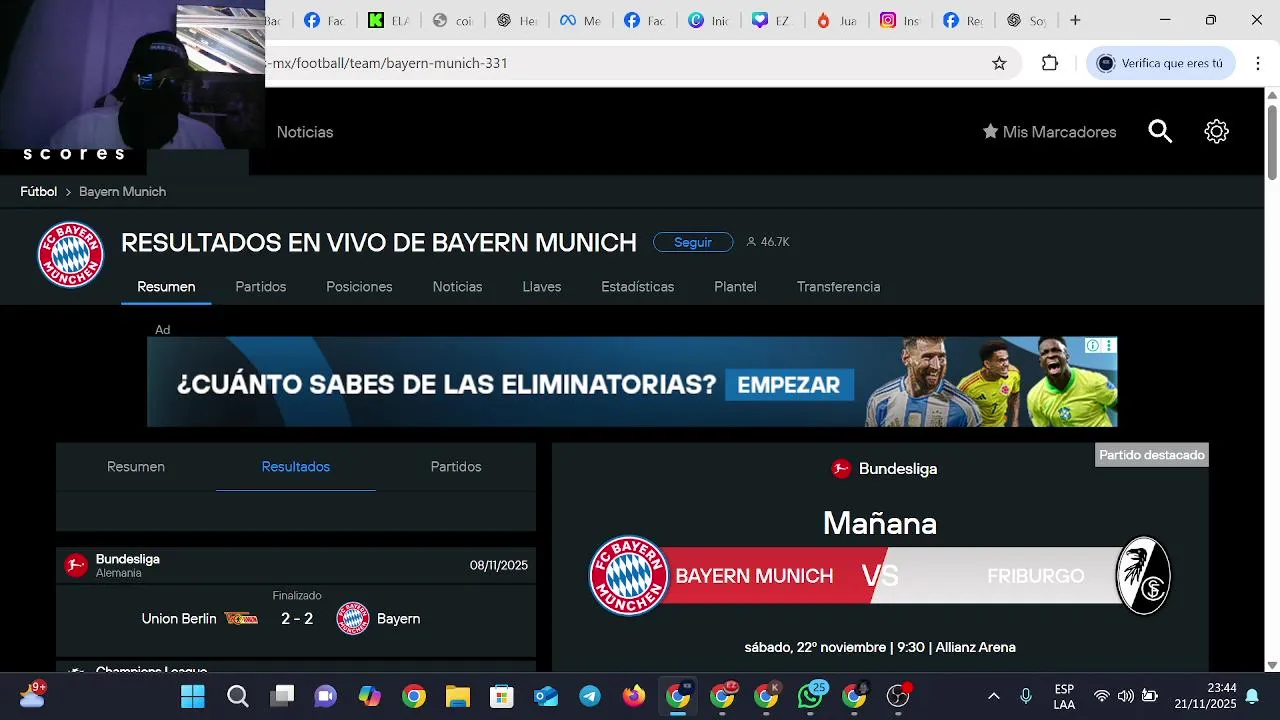This screenshot has height=720, width=1280.
Task: Click the Partido destacado label
Action: (1152, 455)
